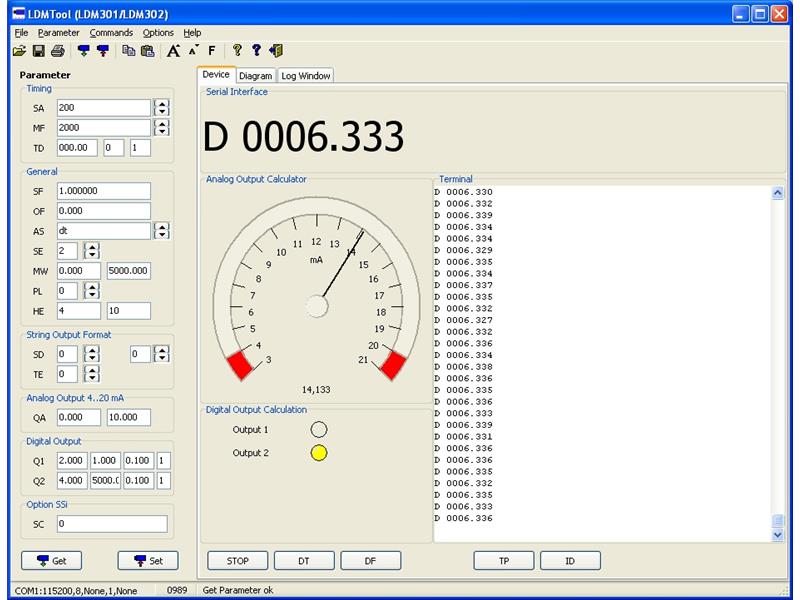Click the terminal scrollbar thumb
Screen dimensions: 800x600
point(778,520)
